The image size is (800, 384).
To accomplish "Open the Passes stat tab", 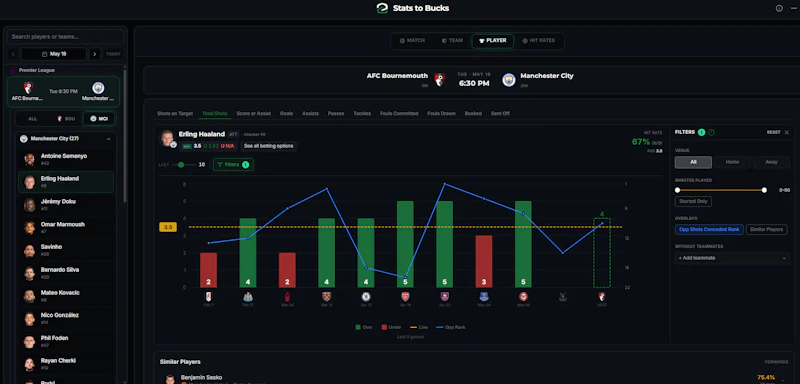I will [336, 113].
